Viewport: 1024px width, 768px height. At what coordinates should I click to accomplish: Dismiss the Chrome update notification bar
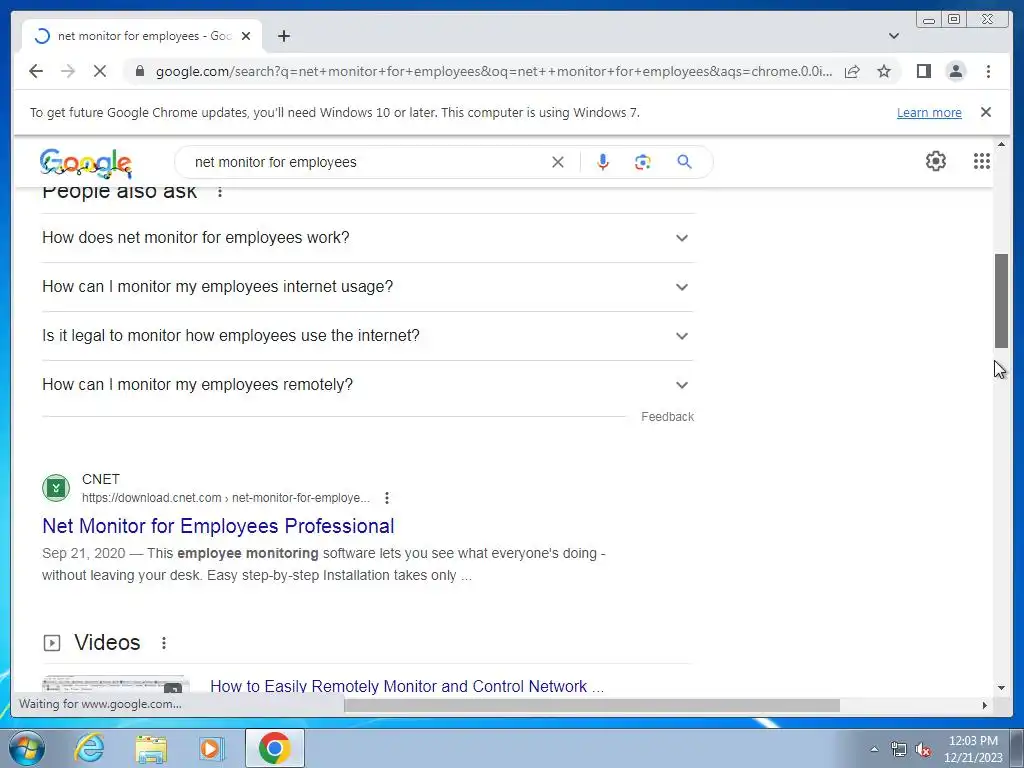985,112
